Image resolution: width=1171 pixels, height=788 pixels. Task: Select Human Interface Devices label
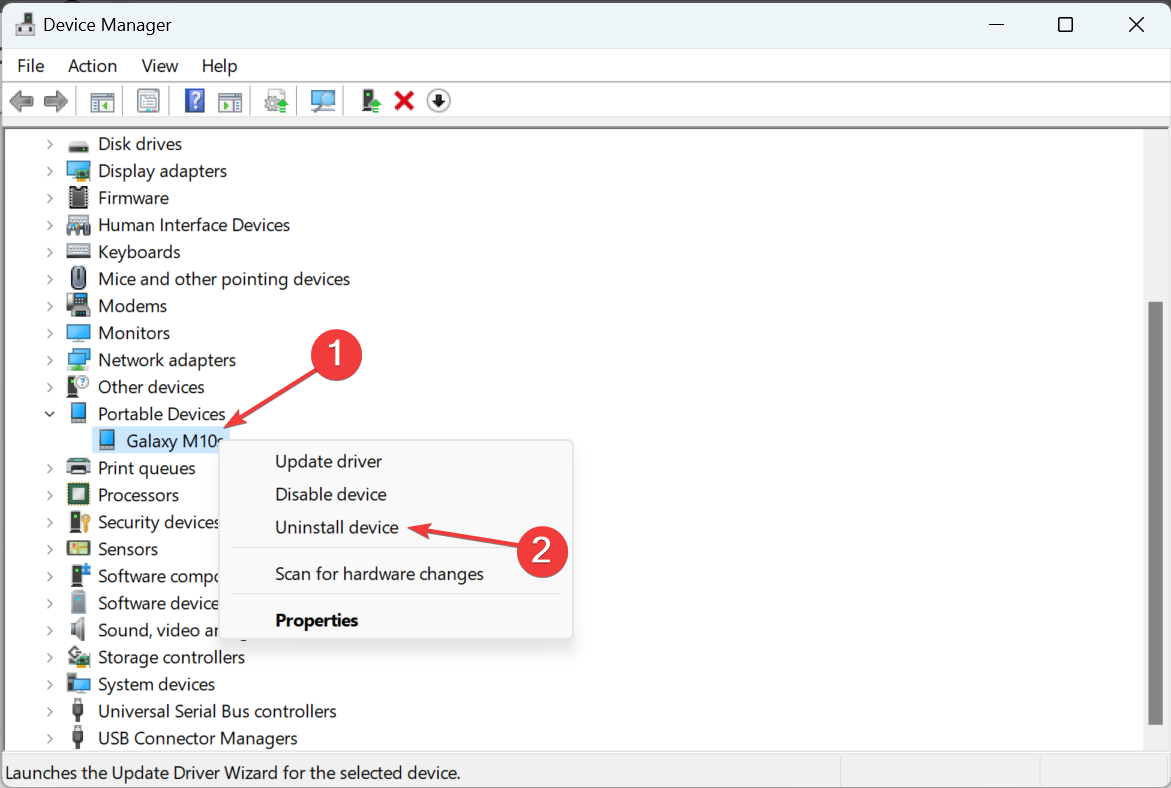click(194, 225)
